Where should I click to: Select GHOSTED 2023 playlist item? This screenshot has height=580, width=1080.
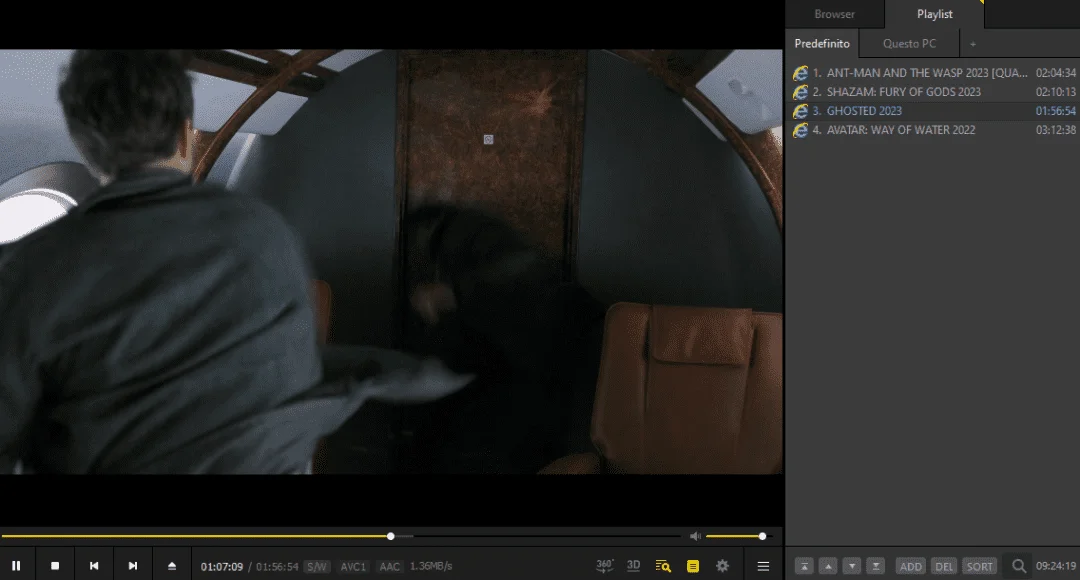click(x=933, y=111)
